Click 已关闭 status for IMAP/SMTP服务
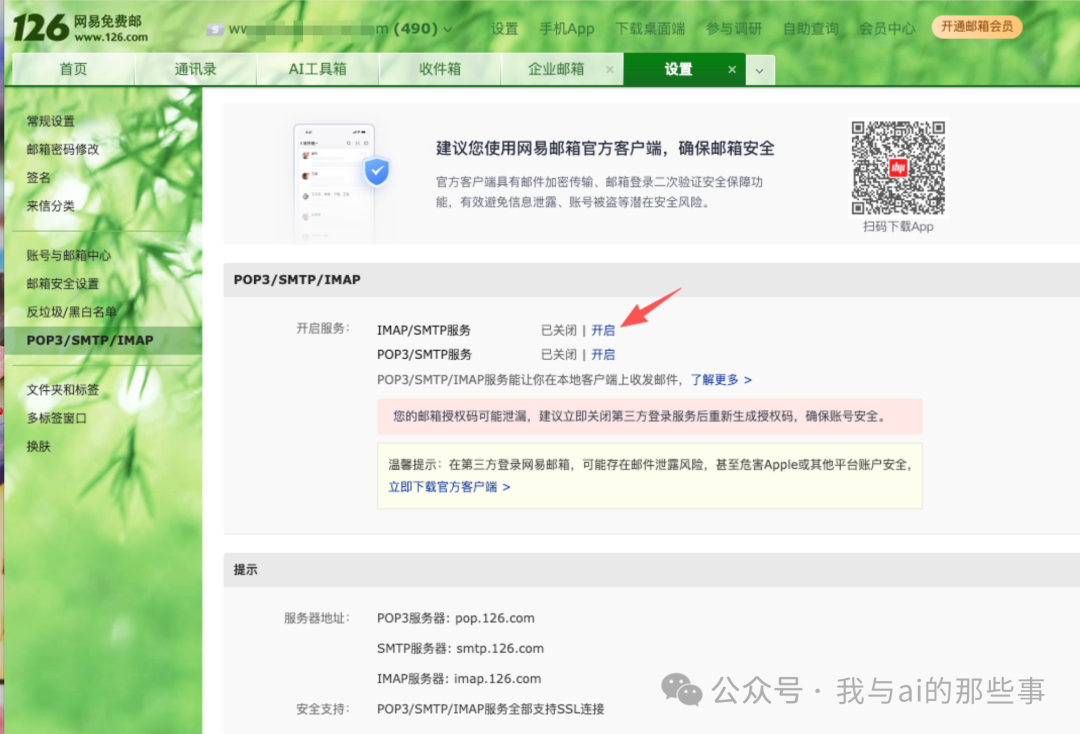Screen dimensions: 1080x734 (x=559, y=331)
